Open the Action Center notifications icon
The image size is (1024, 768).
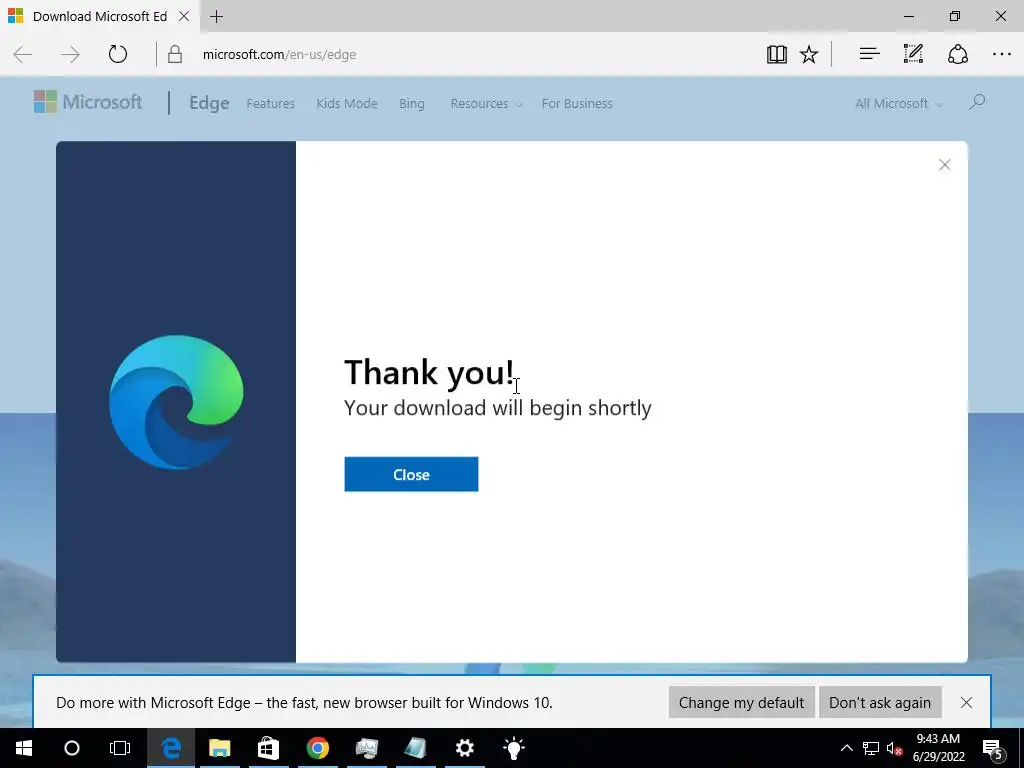tap(993, 748)
